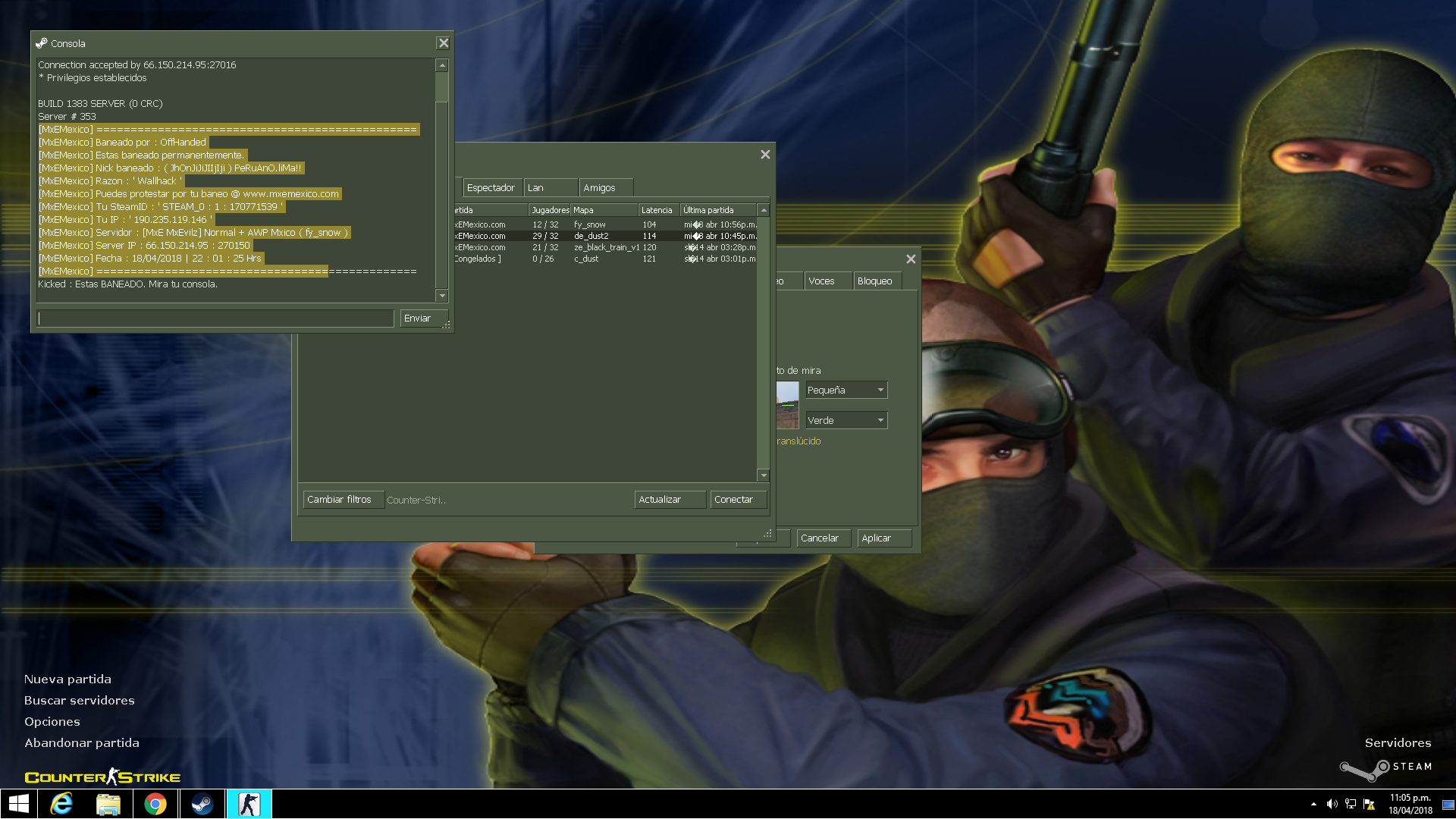
Task: Sort servers by Jugadores column
Action: 550,210
